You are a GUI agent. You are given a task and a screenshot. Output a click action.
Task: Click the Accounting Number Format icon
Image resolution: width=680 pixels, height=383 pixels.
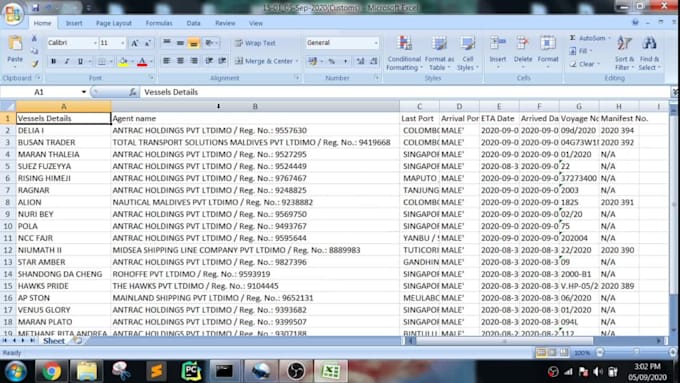coord(313,61)
